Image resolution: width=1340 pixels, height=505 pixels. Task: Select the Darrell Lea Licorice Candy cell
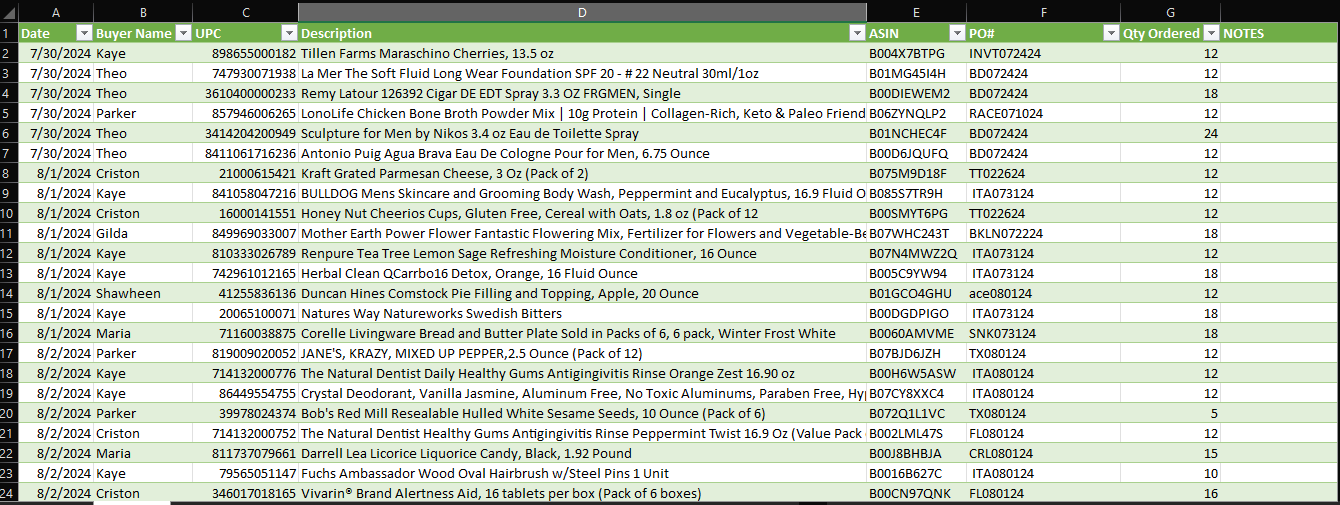[582, 453]
